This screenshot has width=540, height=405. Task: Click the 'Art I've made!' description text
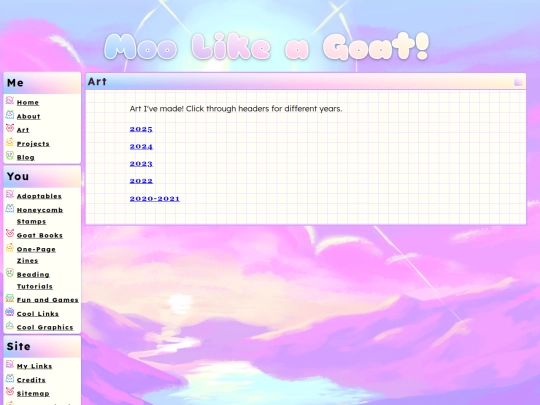(236, 109)
